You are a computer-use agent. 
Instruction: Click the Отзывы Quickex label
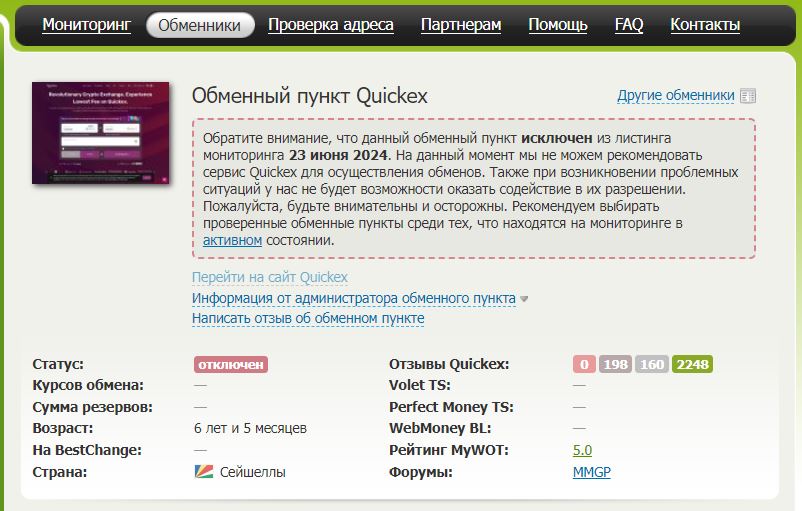pos(449,364)
